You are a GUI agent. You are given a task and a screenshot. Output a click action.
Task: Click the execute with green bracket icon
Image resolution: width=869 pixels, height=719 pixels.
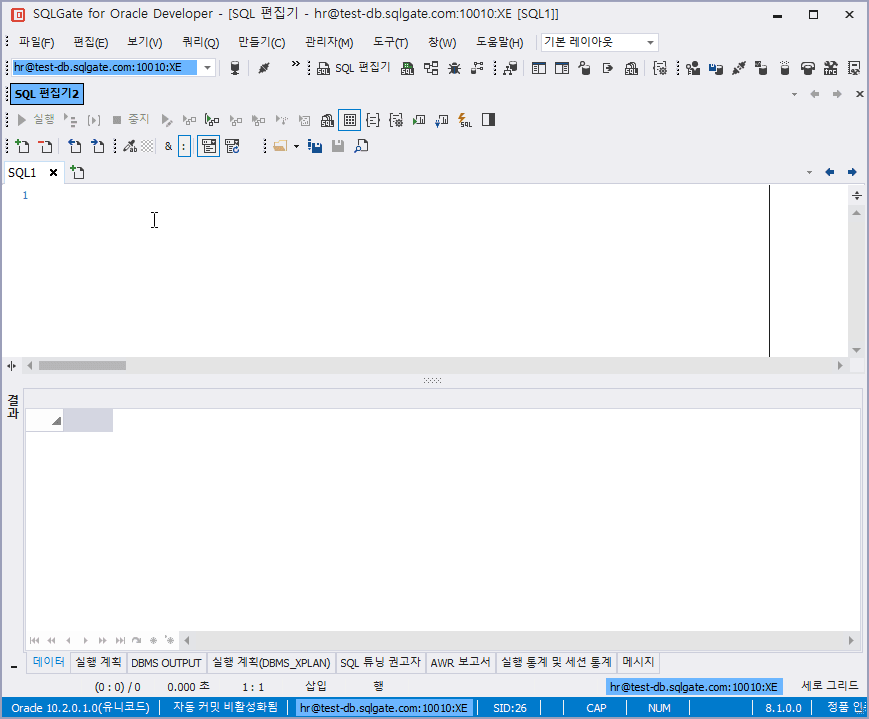(x=212, y=120)
